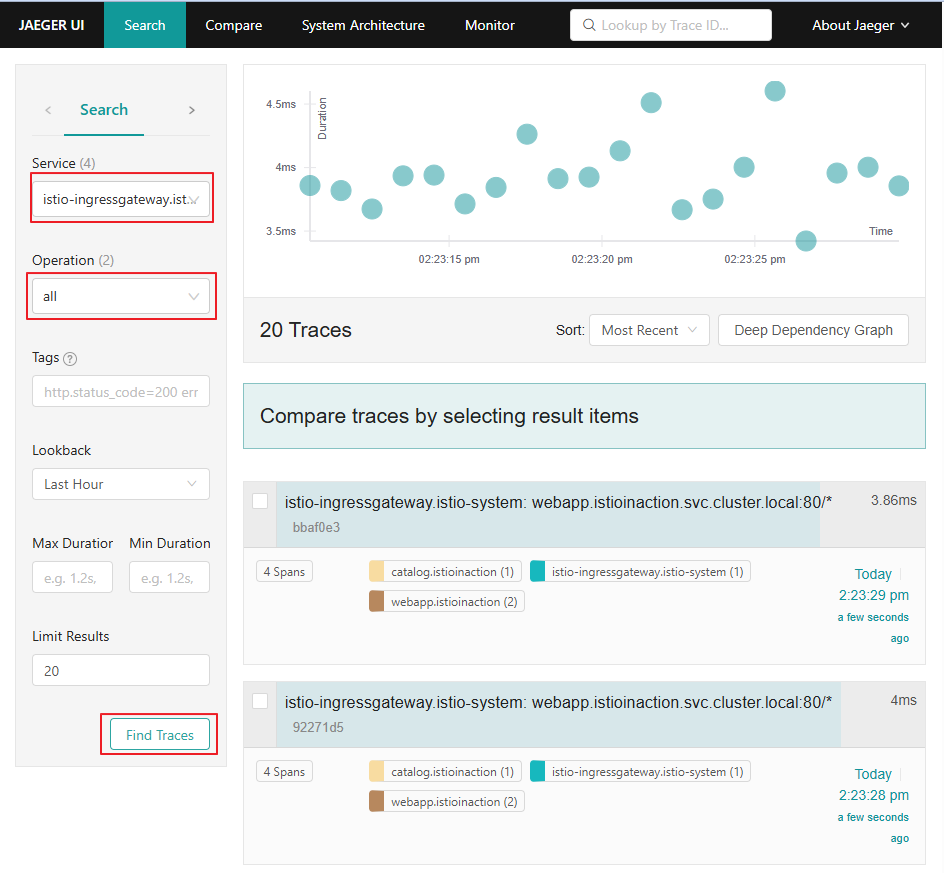Click the Lookup by Trace ID field
Image resolution: width=944 pixels, height=873 pixels.
[x=671, y=25]
